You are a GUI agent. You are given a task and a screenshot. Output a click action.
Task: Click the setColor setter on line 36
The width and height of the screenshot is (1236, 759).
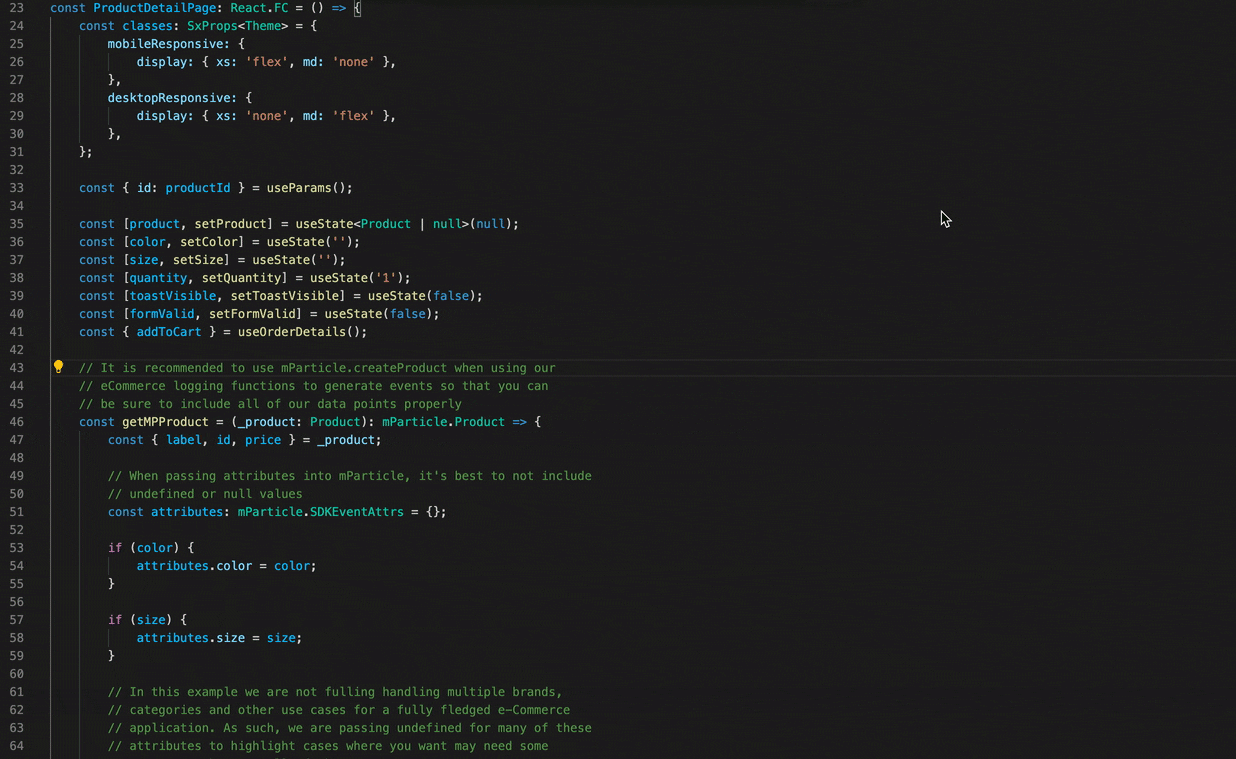click(209, 242)
